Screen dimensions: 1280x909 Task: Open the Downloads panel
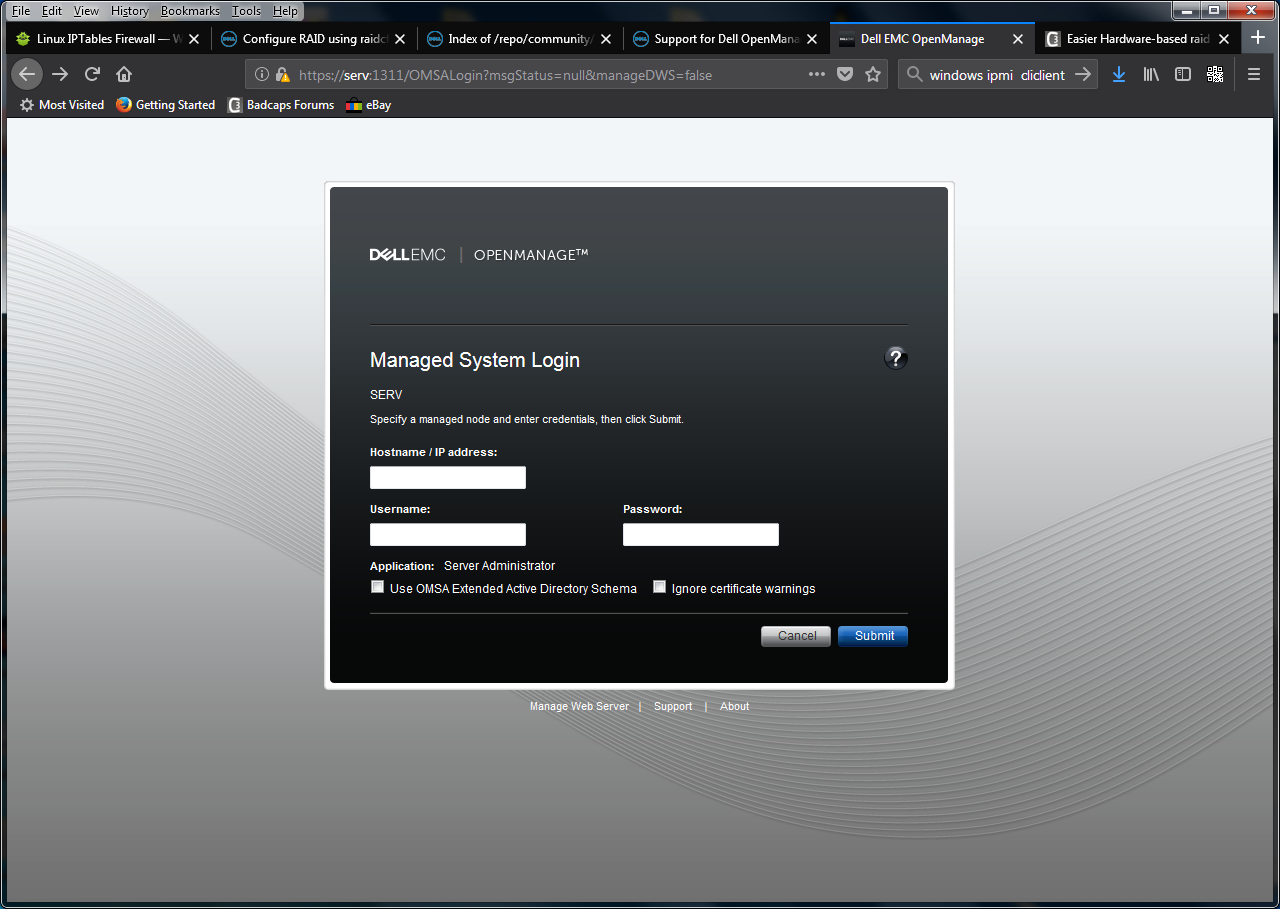coord(1119,74)
